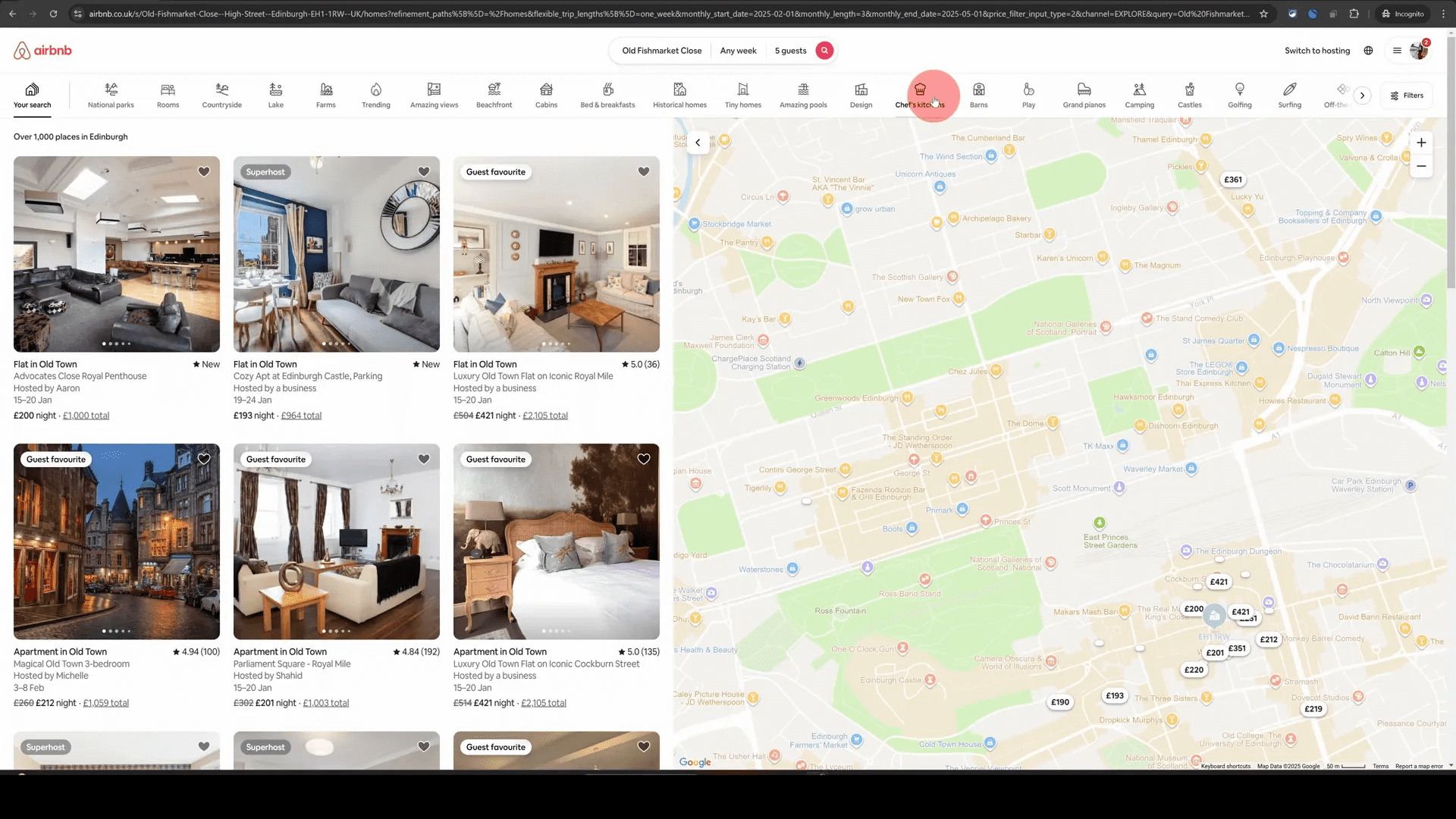1456x819 pixels.
Task: Select the Your search tab
Action: (33, 96)
